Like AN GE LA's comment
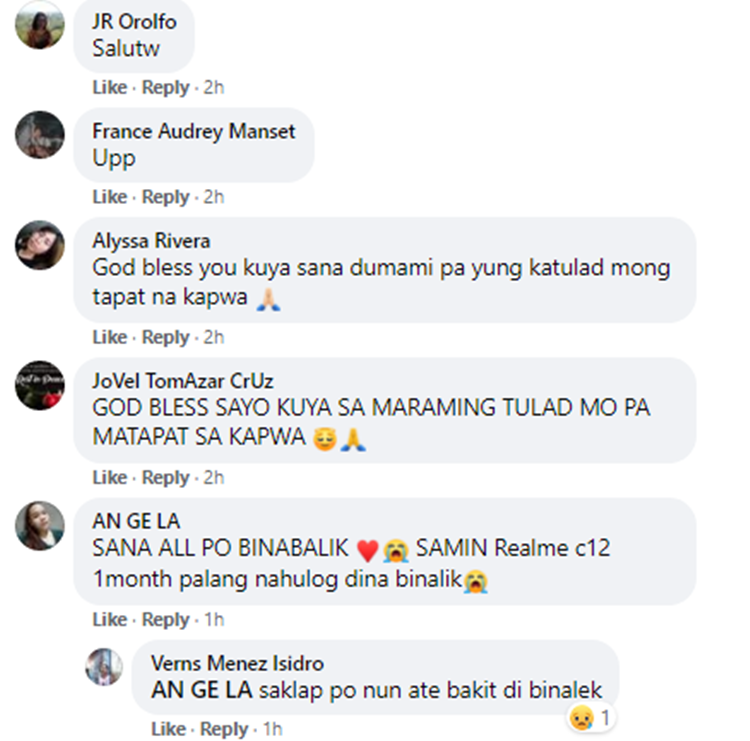Viewport: 750px width, 741px height. click(x=110, y=619)
